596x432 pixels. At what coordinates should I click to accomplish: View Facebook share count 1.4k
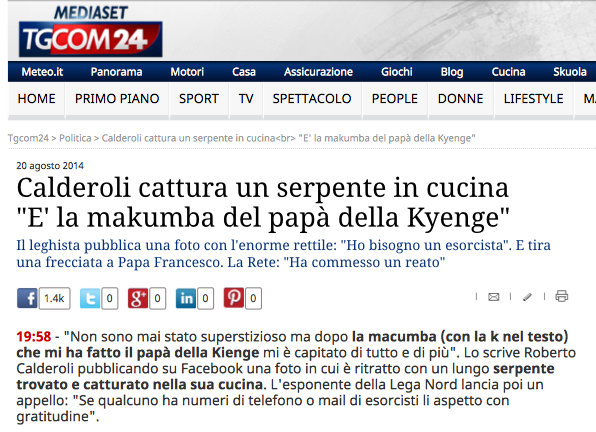pos(54,298)
